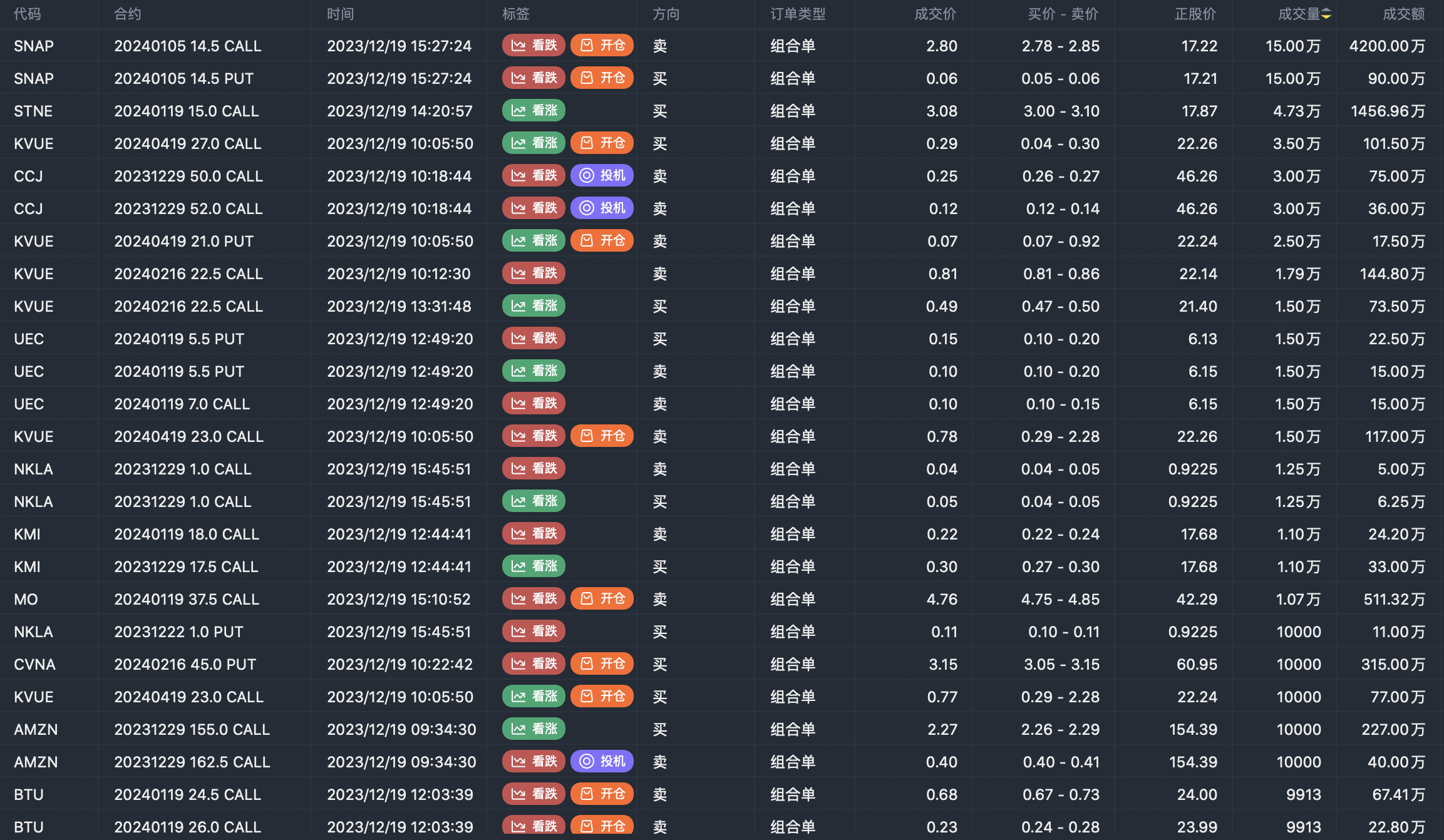Click the 看涨 tag on the STNE row
Viewport: 1444px width, 840px height.
click(x=534, y=110)
